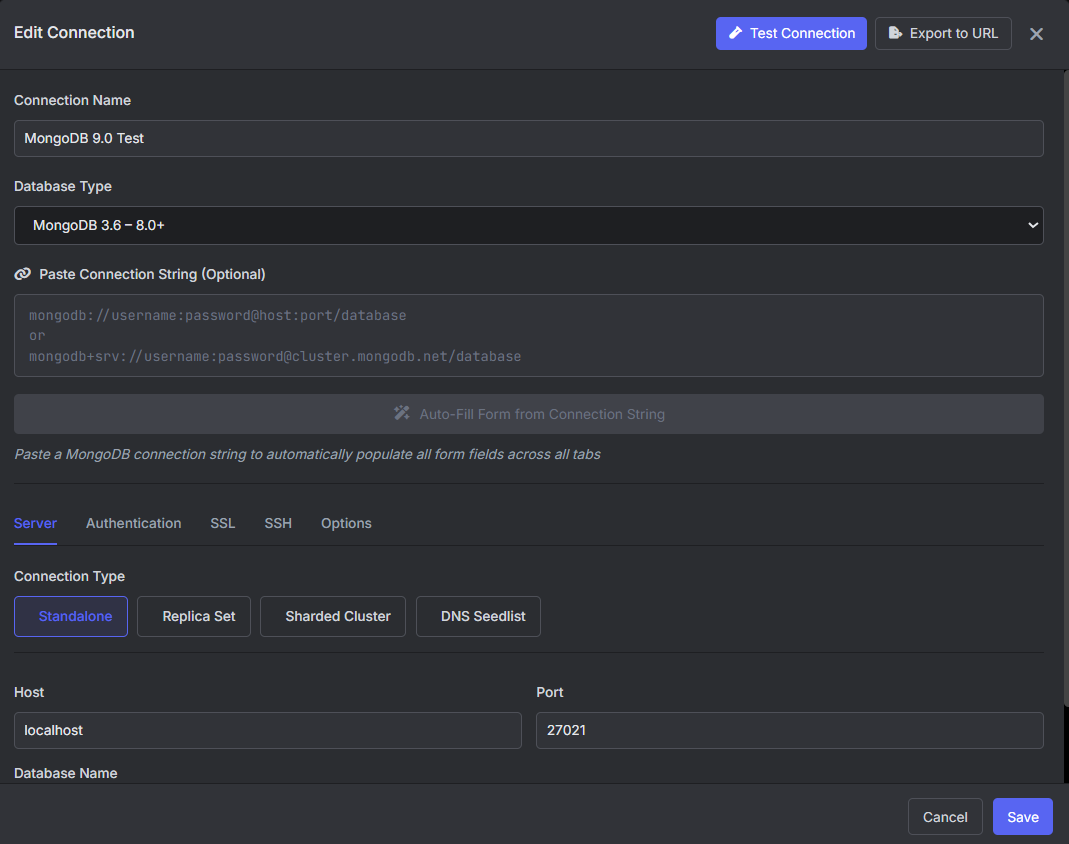
Task: Select Standalone connection type
Action: tap(71, 616)
